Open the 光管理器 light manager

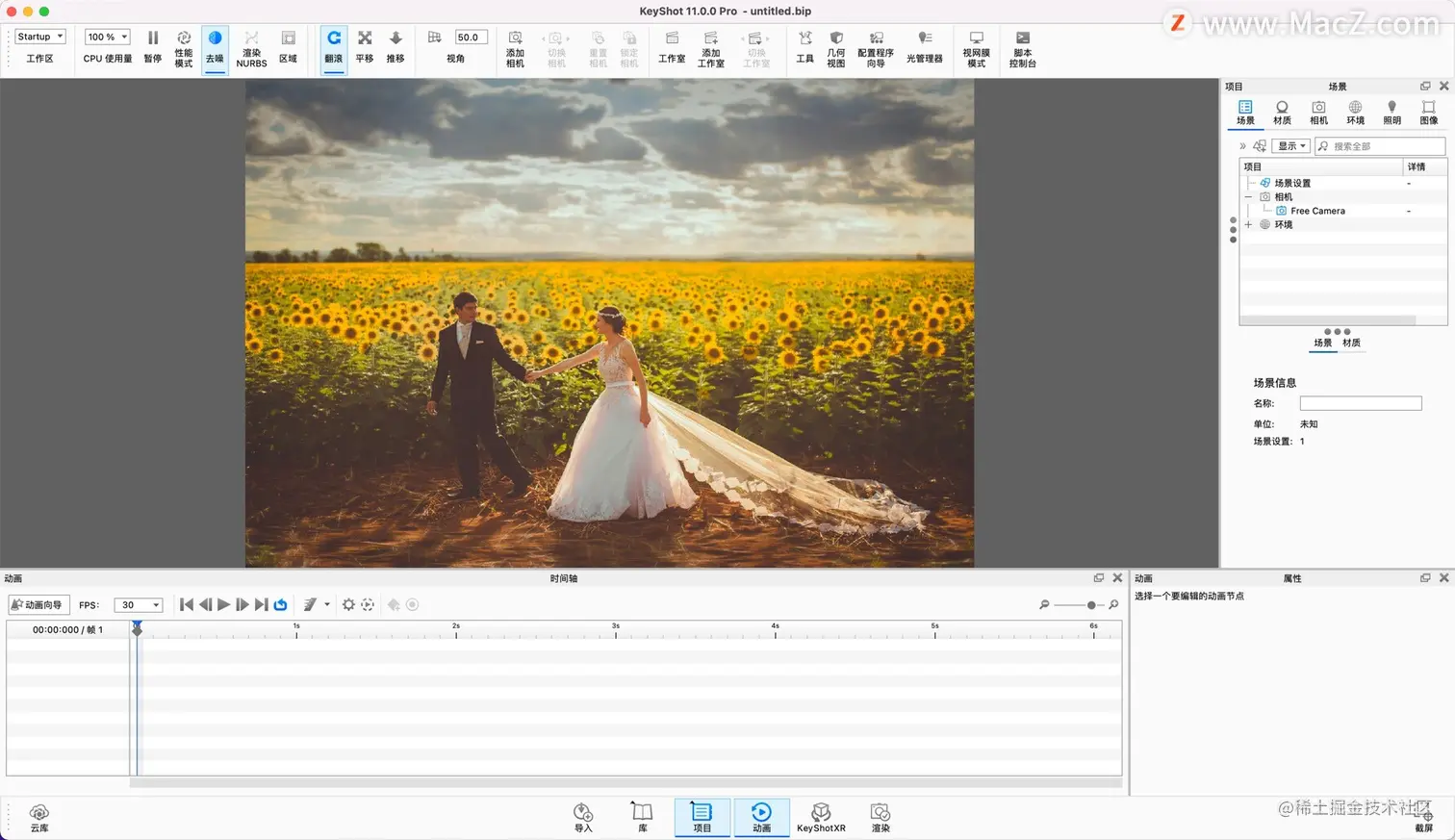coord(925,47)
